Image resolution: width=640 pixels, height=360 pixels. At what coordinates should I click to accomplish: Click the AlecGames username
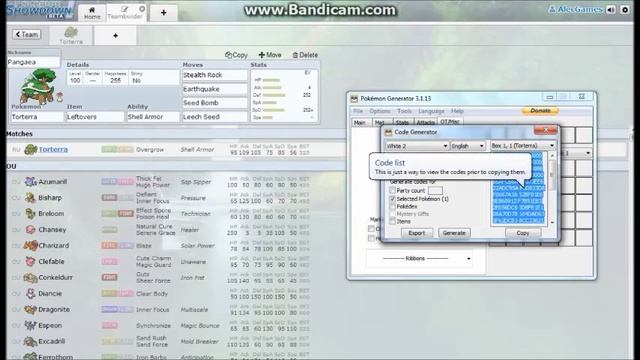[x=576, y=9]
